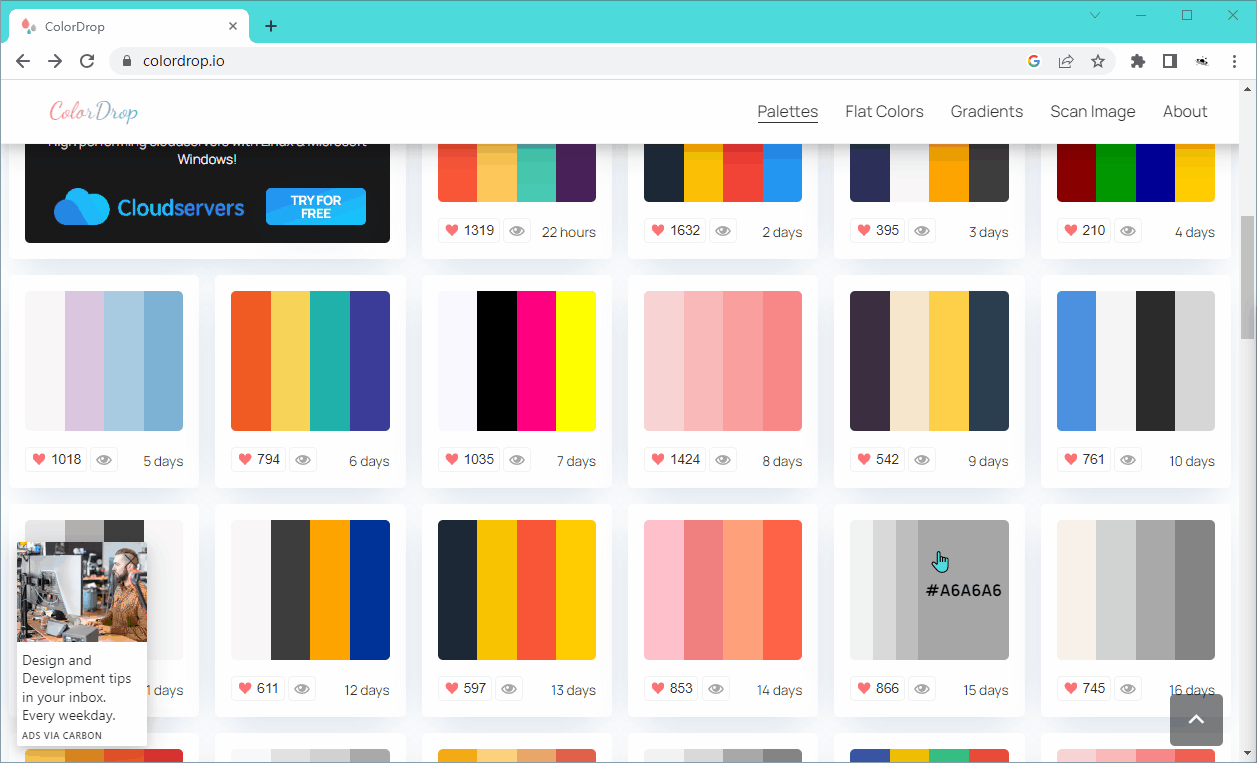Toggle the eye icon on the 1035-likes palette
Screen dimensions: 1257x763
coord(517,460)
